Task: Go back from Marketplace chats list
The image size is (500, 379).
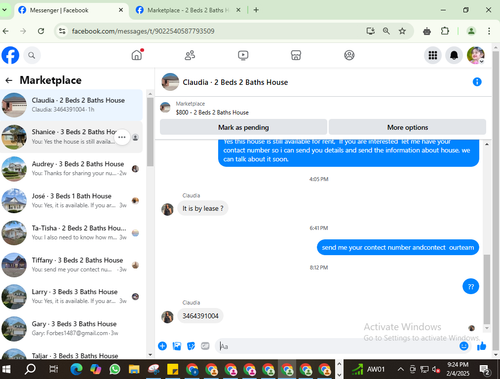Action: click(9, 80)
